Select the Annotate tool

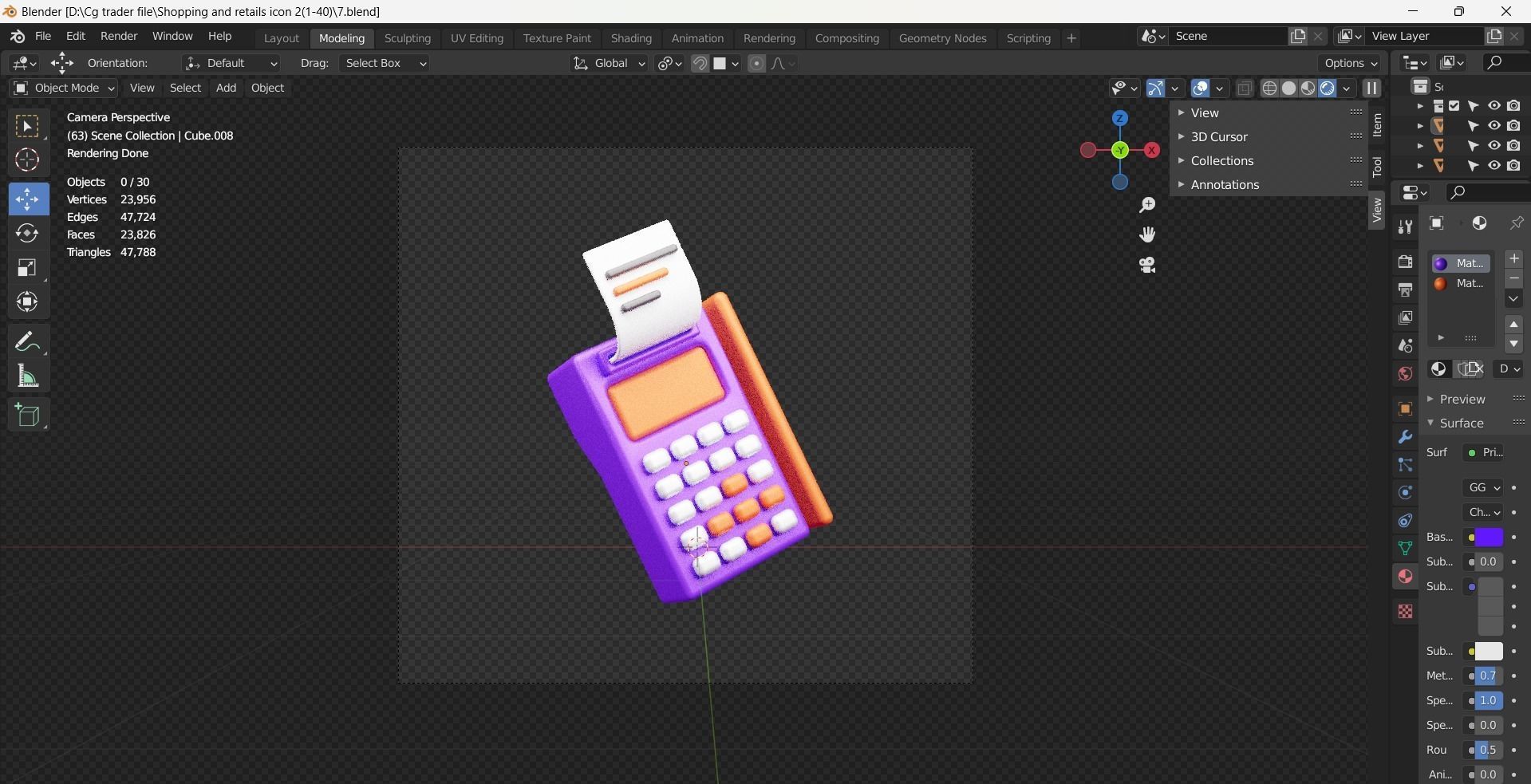[27, 341]
